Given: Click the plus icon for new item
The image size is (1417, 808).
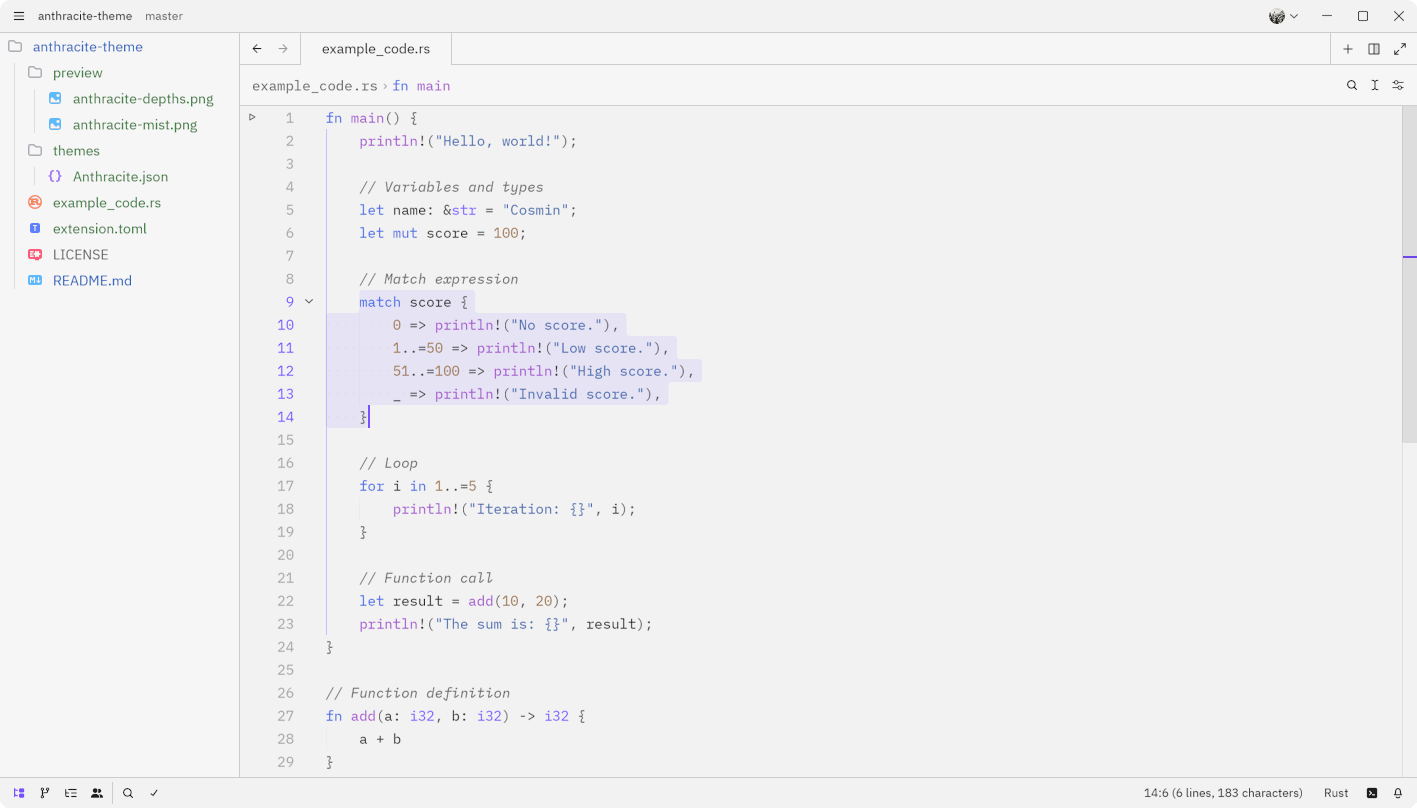Looking at the screenshot, I should coord(1348,49).
